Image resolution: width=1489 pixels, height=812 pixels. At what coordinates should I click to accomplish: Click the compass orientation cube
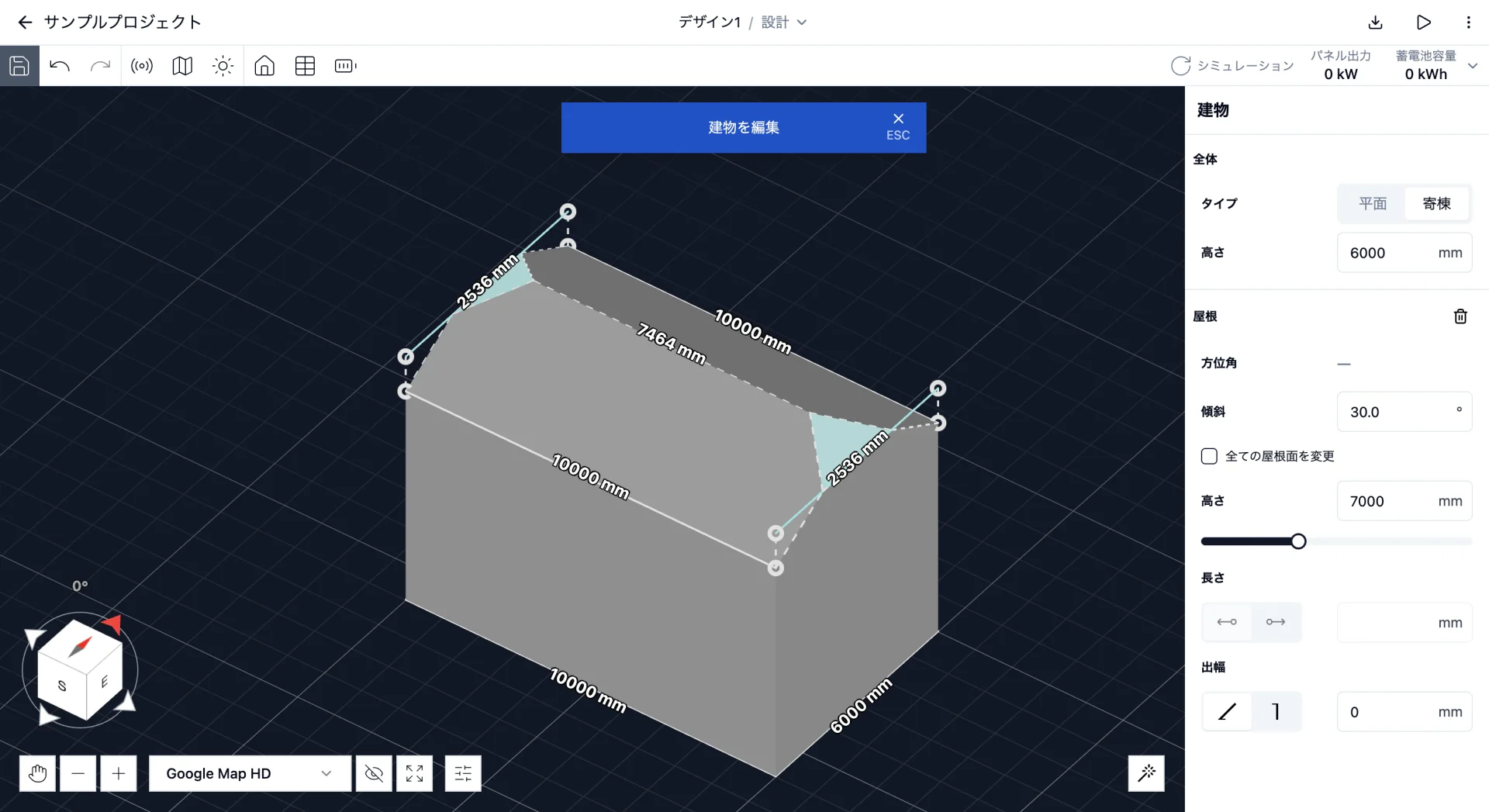coord(81,669)
